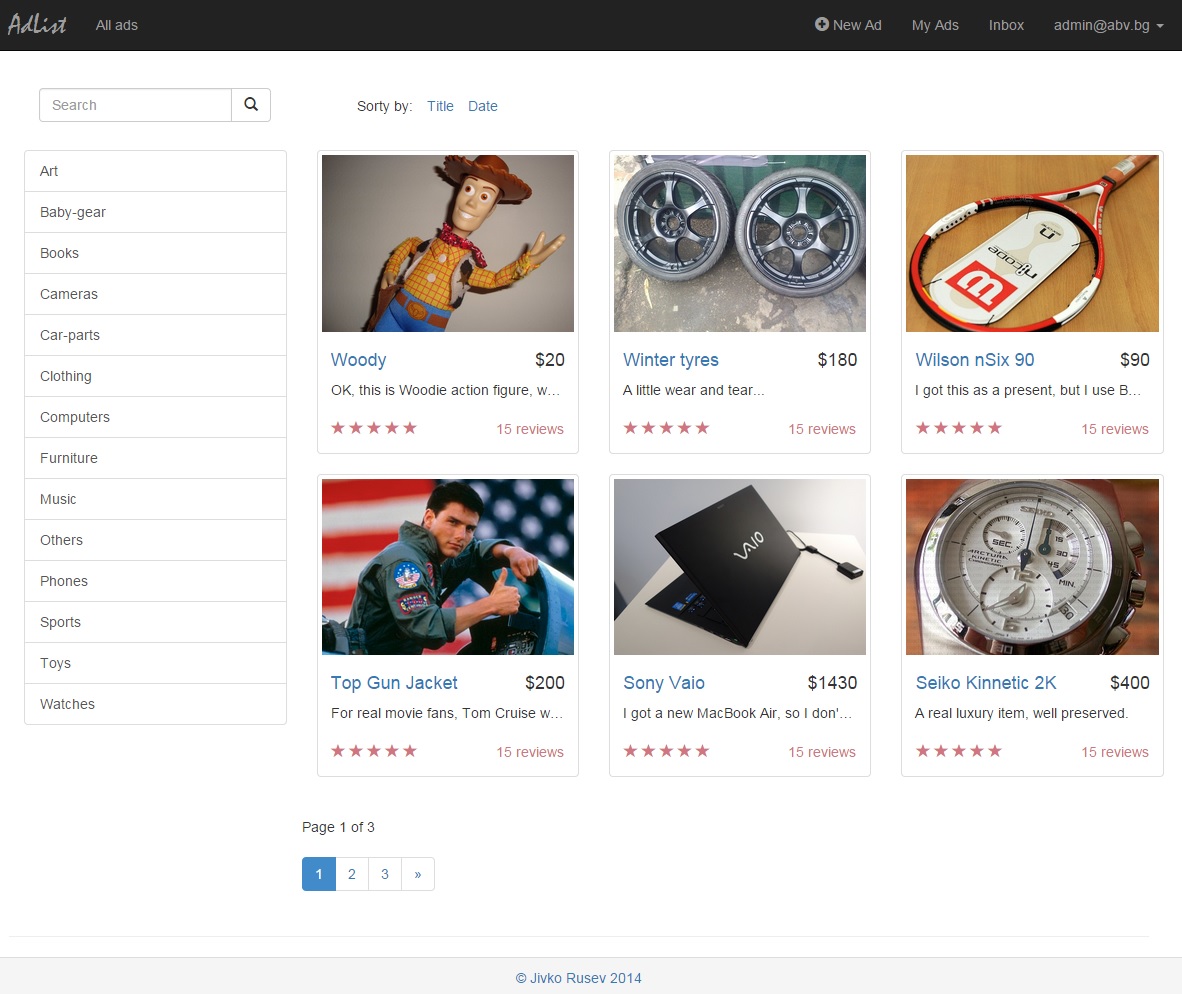Select the Watches category
1182x994 pixels.
(x=155, y=704)
